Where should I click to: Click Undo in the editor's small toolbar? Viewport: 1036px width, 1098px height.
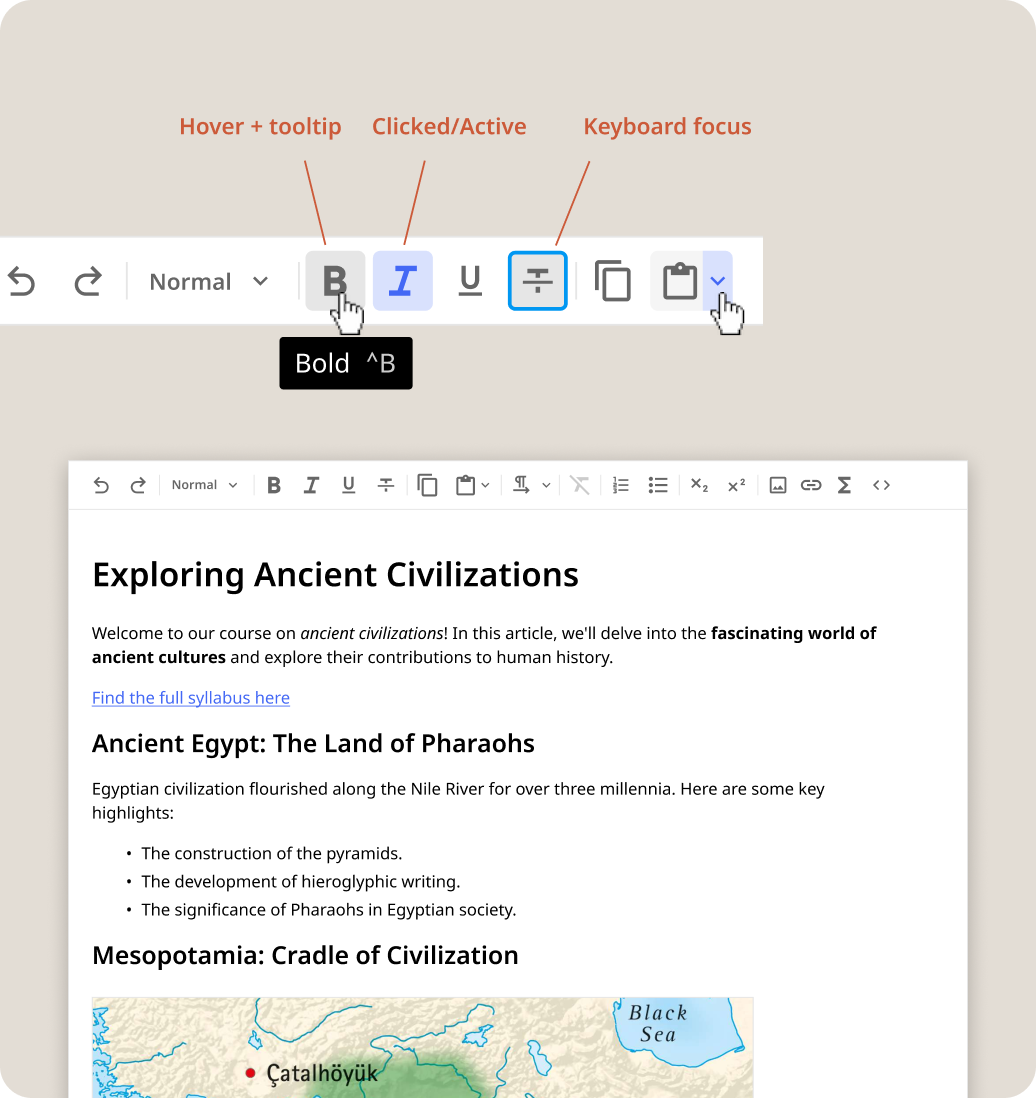[x=101, y=485]
